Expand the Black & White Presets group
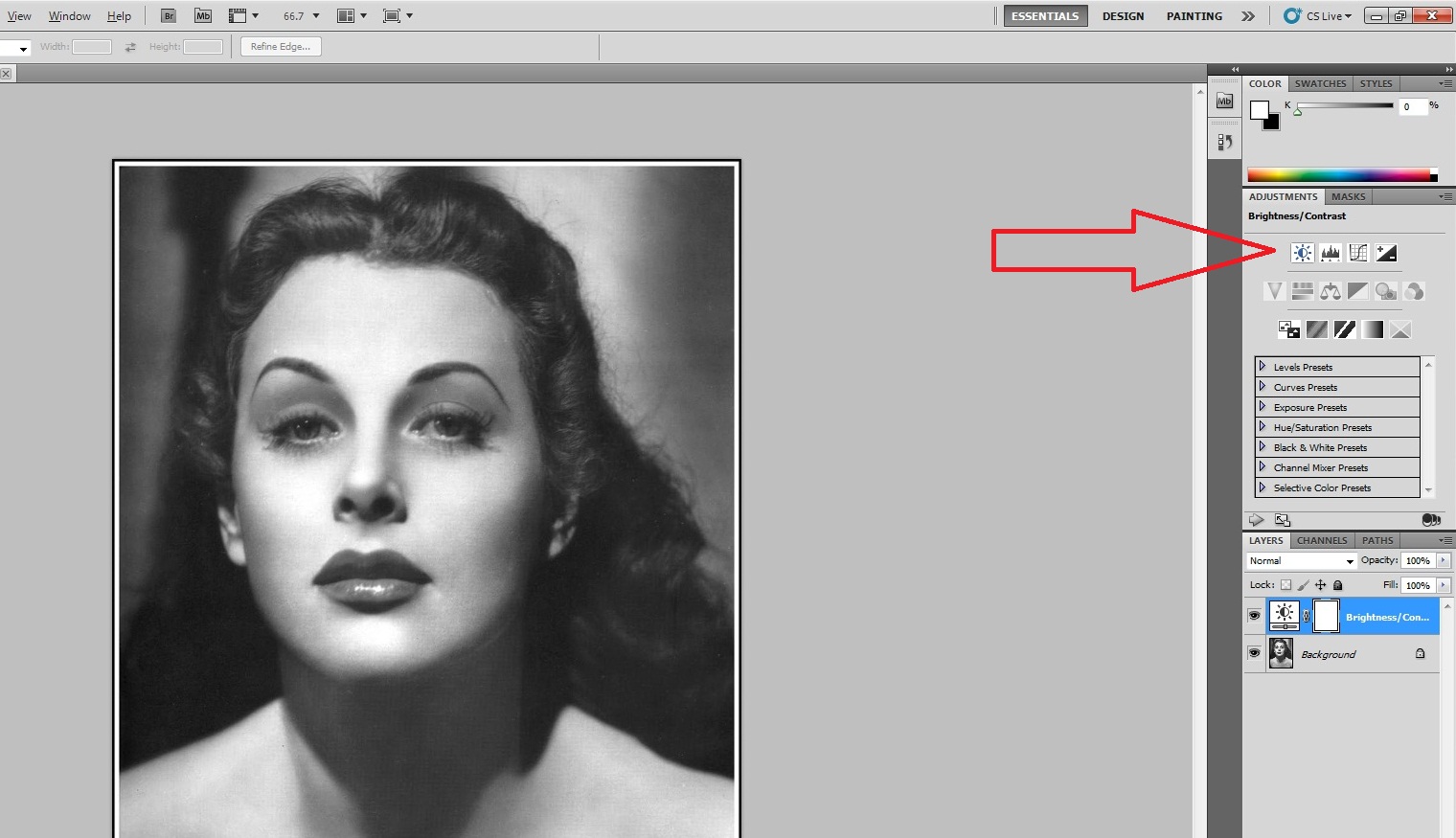 tap(1264, 447)
